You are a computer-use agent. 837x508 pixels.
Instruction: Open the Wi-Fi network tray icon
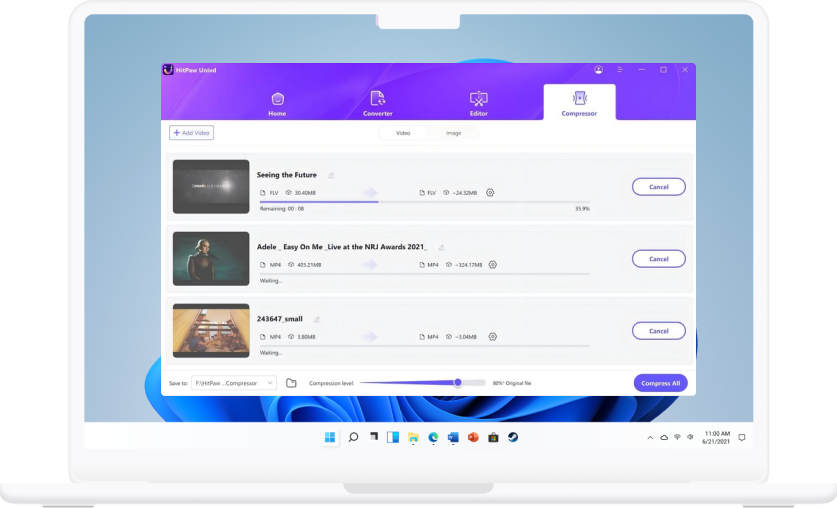pos(677,437)
